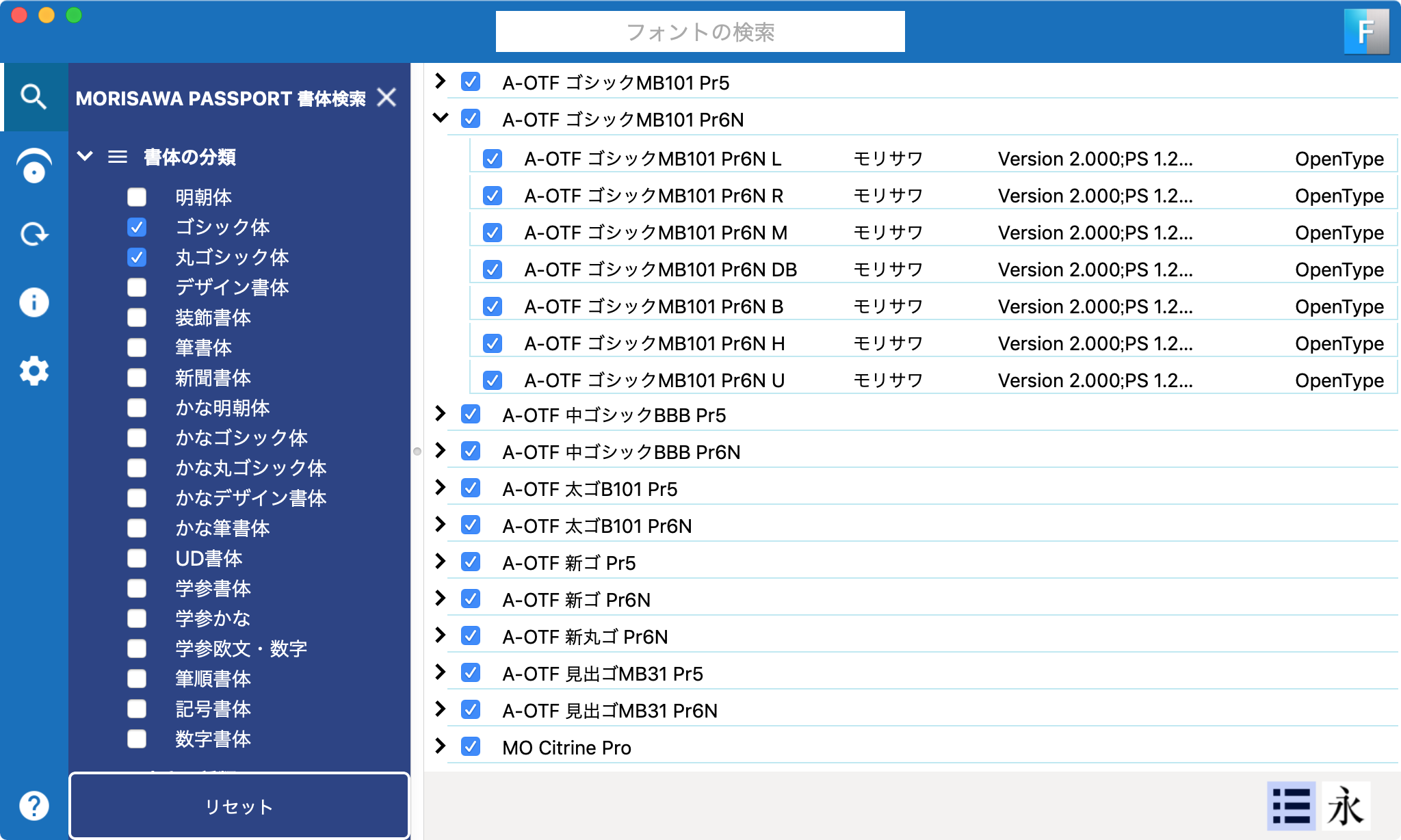1401x840 pixels.
Task: Expand A-OTF 新ゴ Pr5 family
Action: click(x=441, y=561)
